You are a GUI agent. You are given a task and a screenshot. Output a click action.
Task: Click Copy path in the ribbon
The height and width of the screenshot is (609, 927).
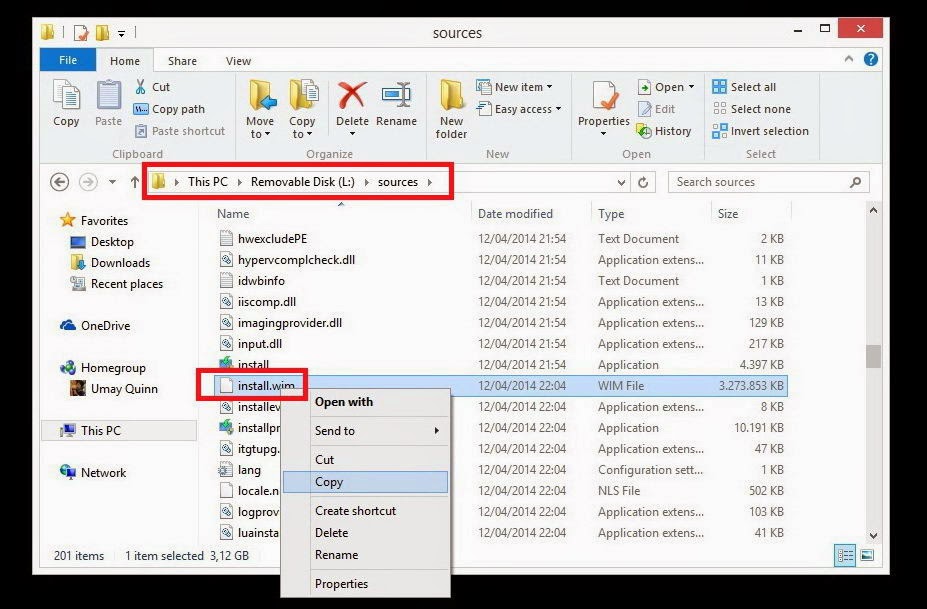[169, 109]
